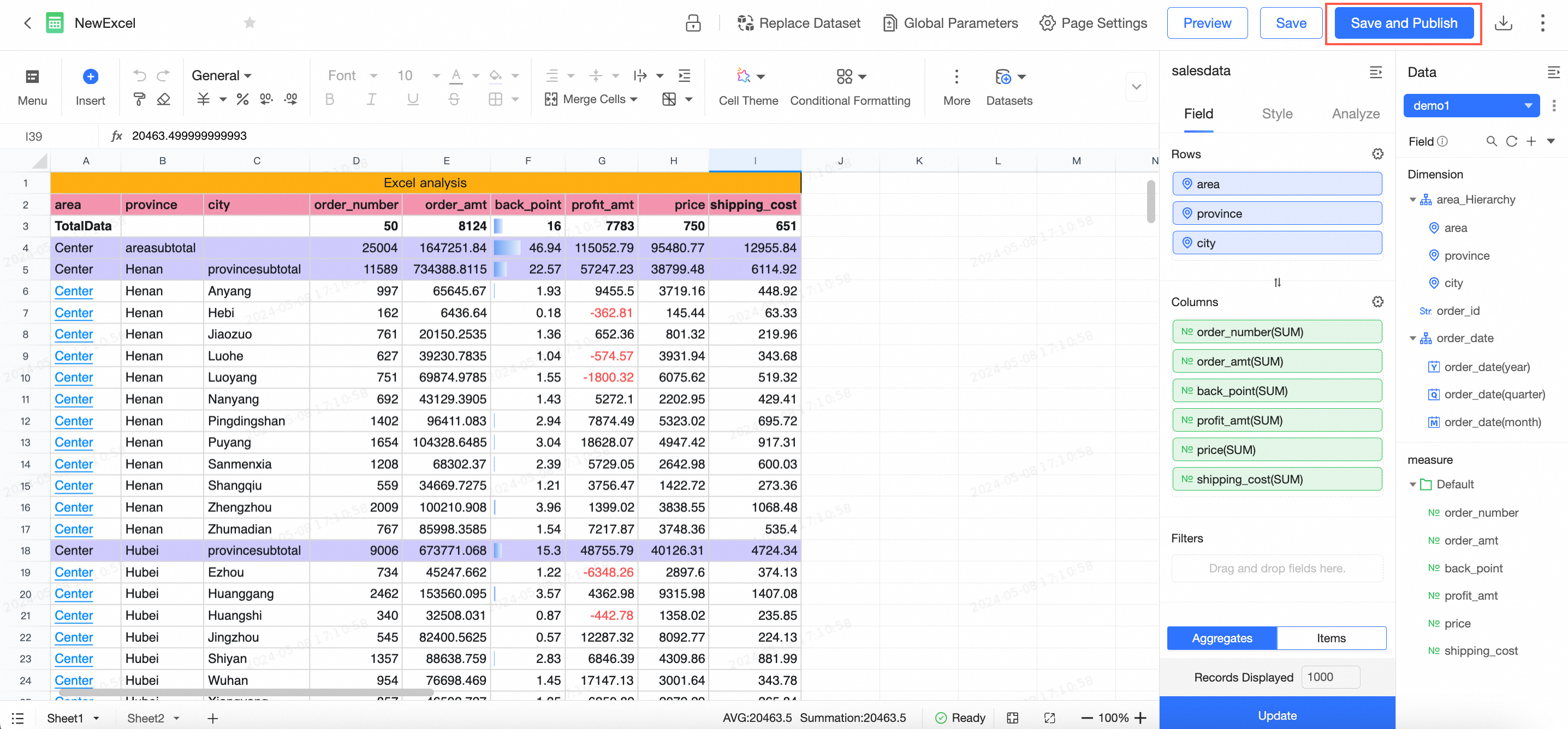Click the search fields magnifier icon
The height and width of the screenshot is (729, 1568).
[1492, 141]
